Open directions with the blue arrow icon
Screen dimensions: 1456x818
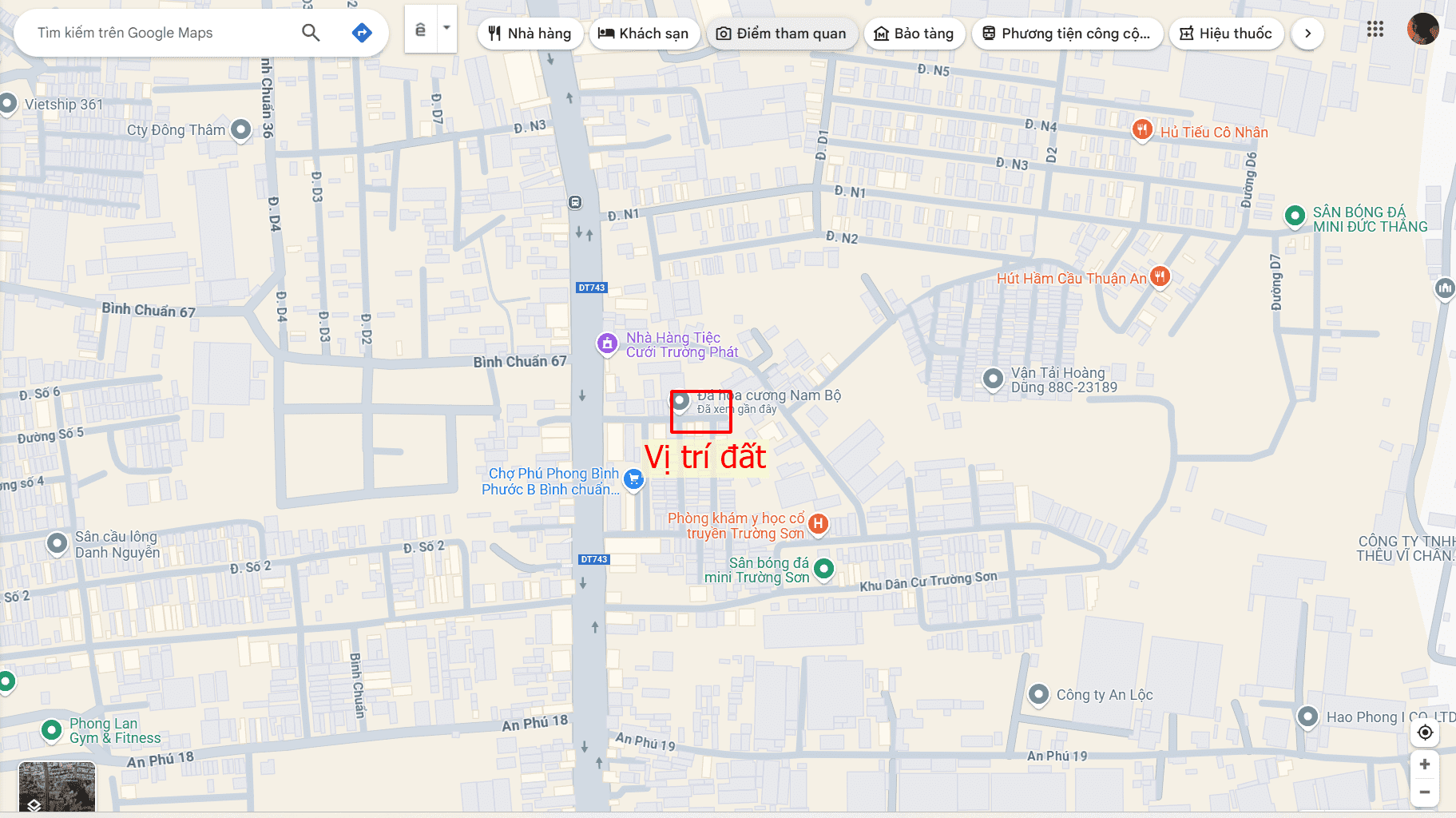pos(362,33)
